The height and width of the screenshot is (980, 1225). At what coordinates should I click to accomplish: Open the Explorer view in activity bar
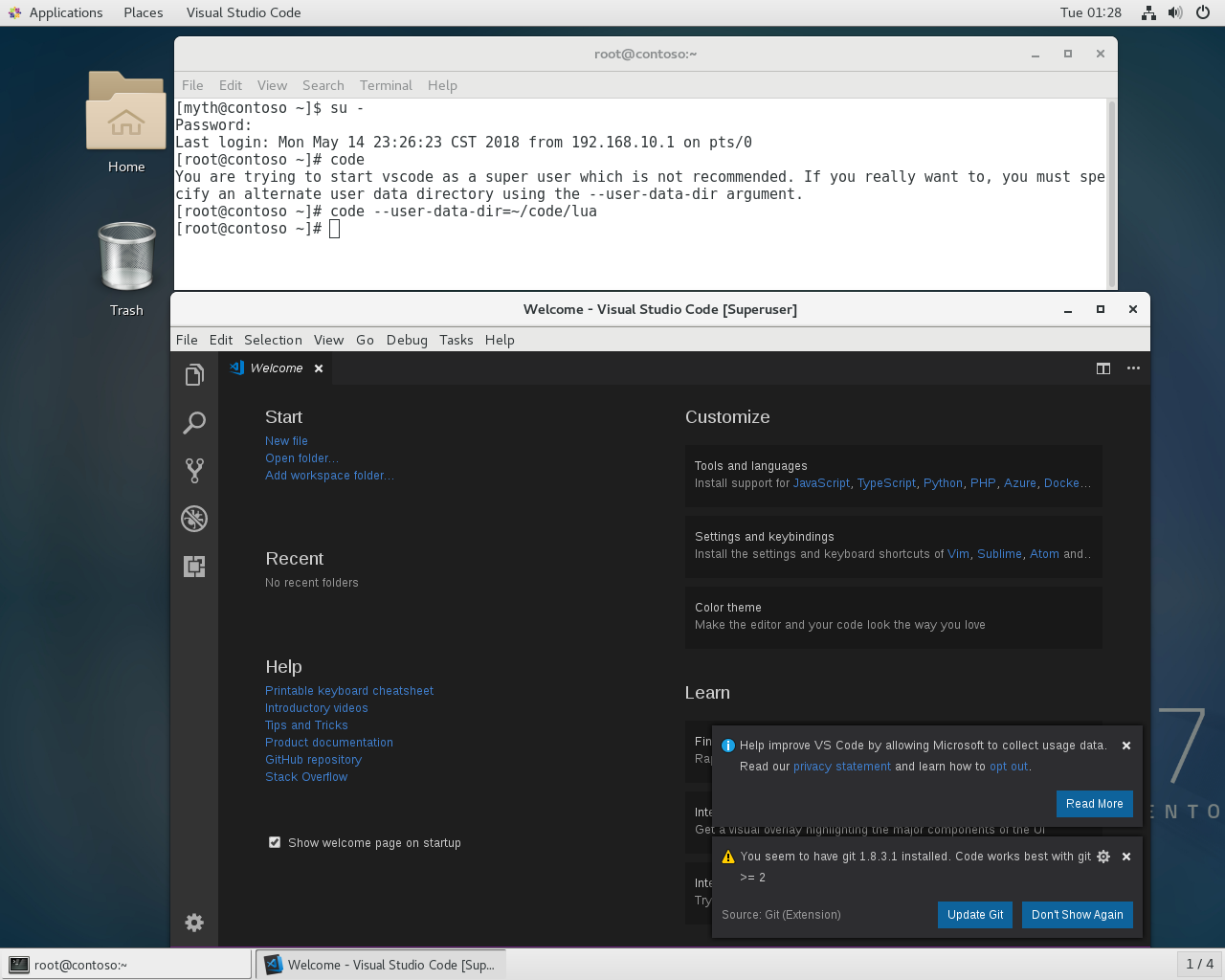pyautogui.click(x=194, y=375)
